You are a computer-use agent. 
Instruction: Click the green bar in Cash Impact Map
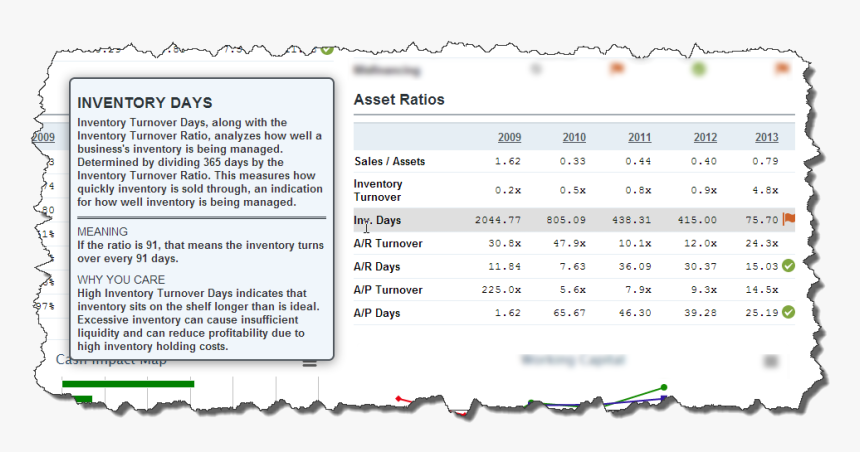[x=128, y=383]
